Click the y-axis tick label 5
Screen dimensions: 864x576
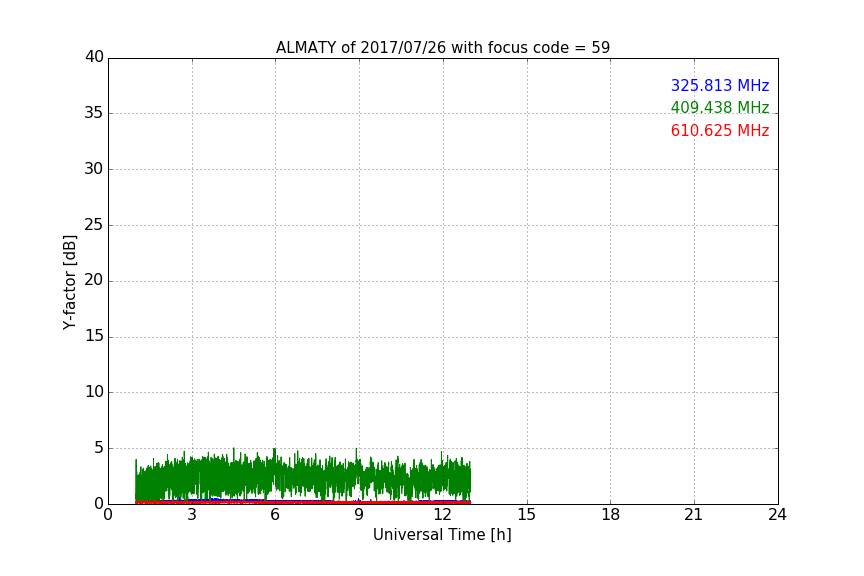(99, 448)
